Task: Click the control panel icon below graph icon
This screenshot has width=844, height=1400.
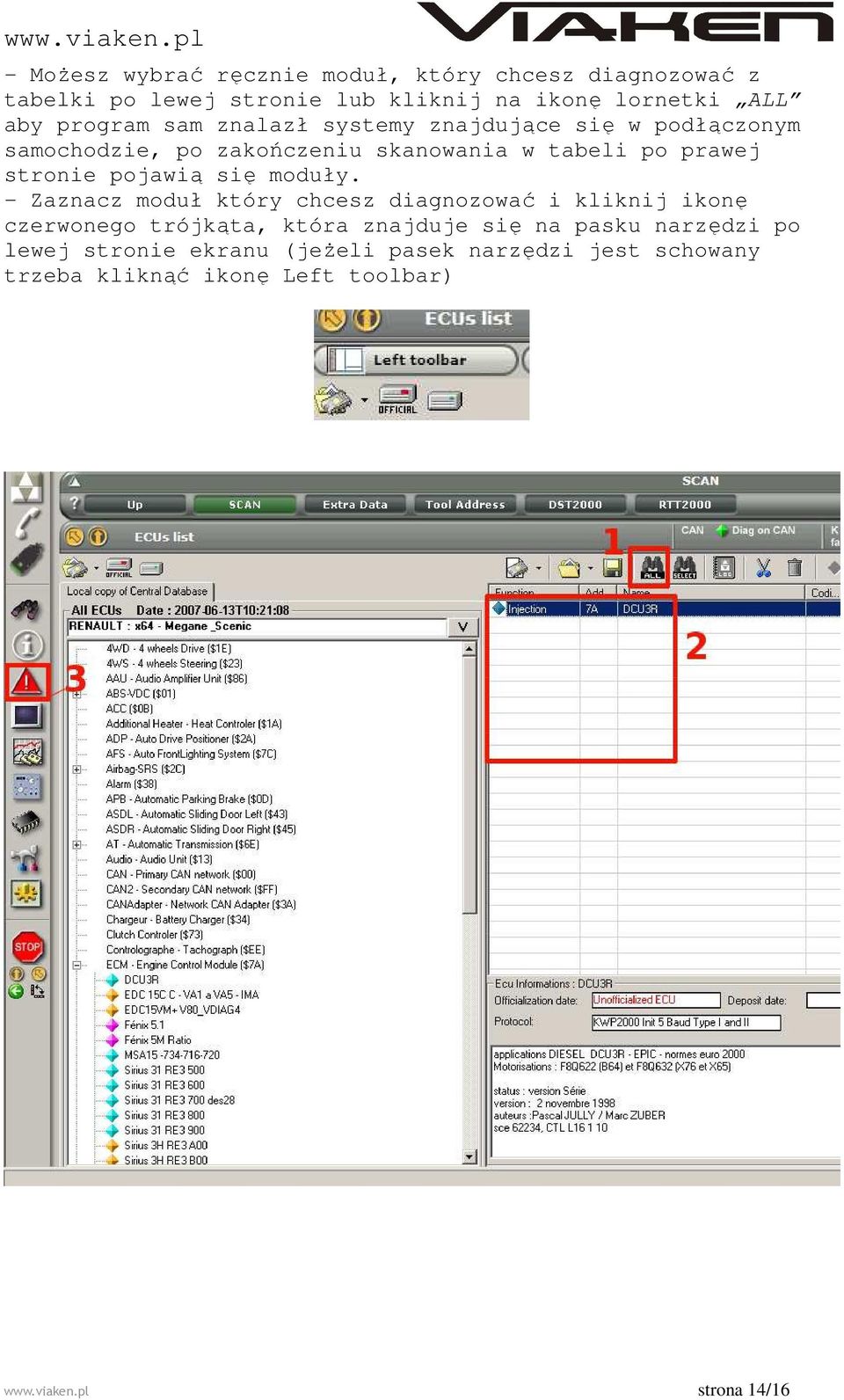Action: tap(26, 787)
